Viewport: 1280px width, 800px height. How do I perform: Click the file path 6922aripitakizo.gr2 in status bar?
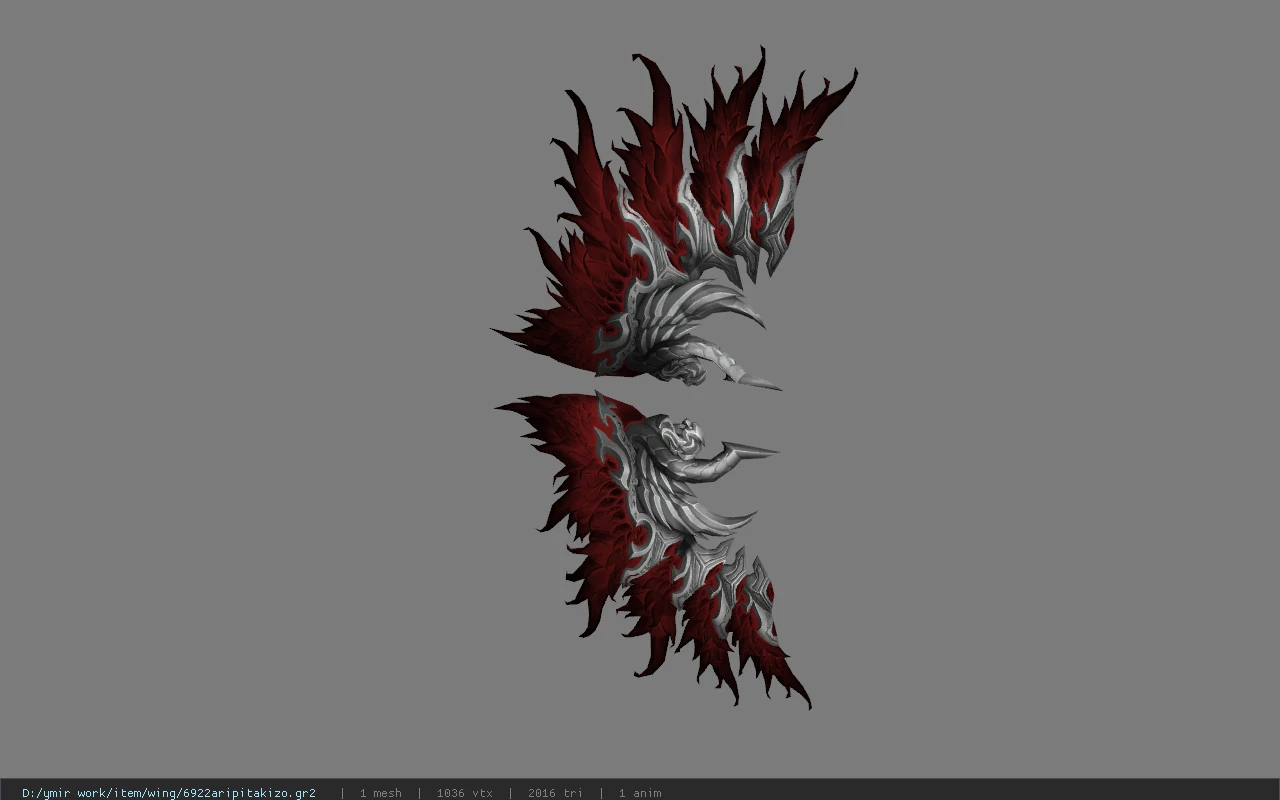(x=169, y=793)
